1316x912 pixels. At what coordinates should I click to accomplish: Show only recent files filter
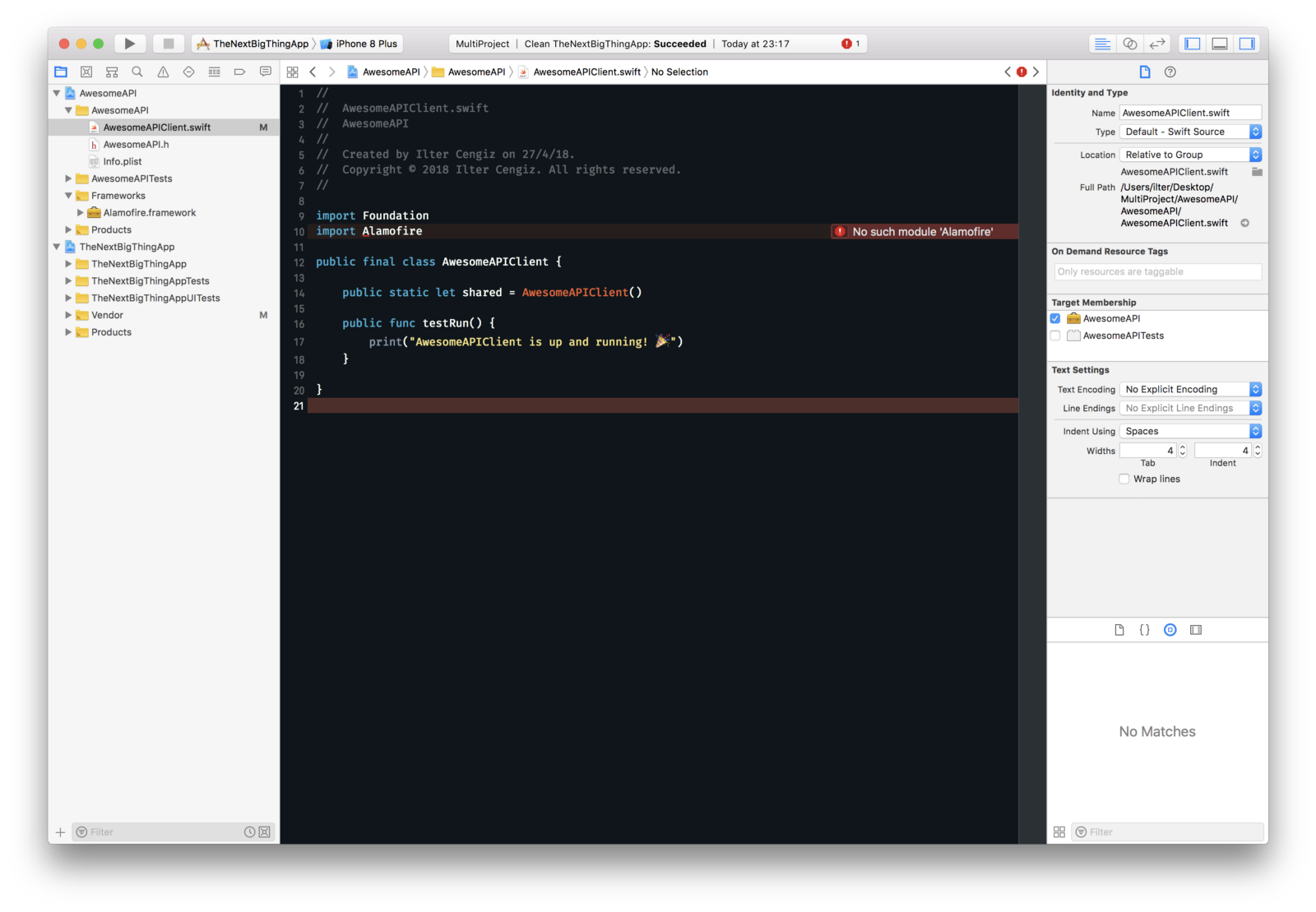pos(249,832)
